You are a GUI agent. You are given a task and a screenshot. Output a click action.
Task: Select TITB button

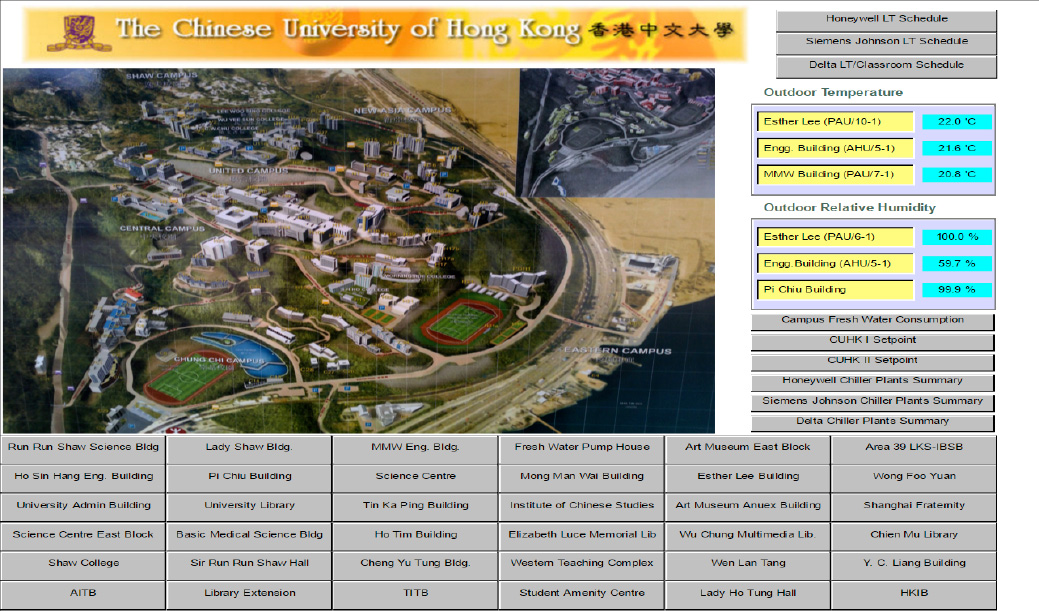coord(415,595)
